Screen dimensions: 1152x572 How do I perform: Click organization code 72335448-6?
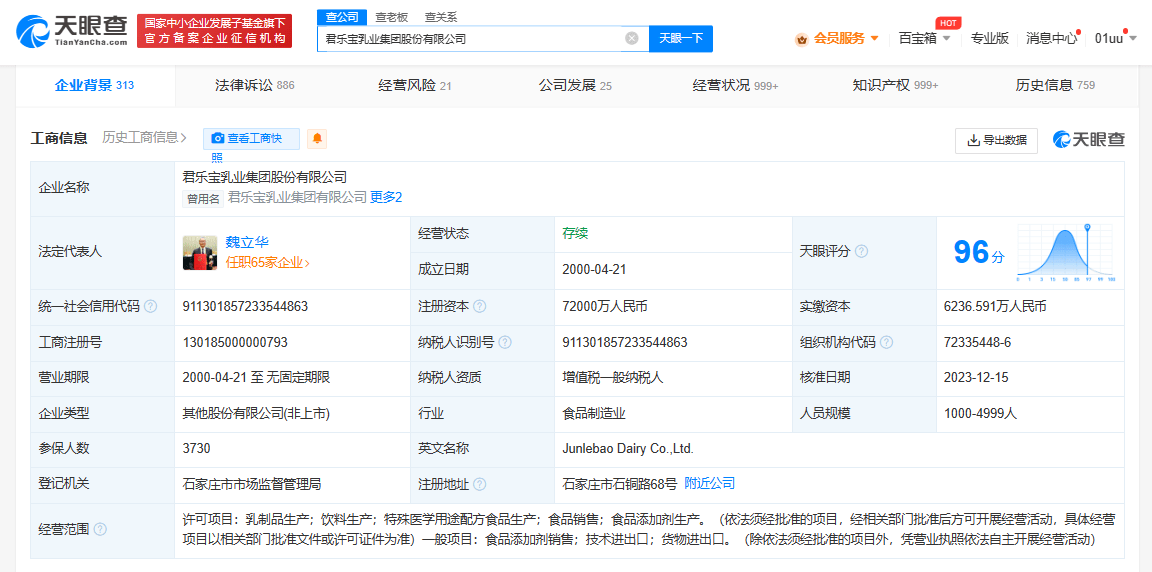(x=977, y=342)
